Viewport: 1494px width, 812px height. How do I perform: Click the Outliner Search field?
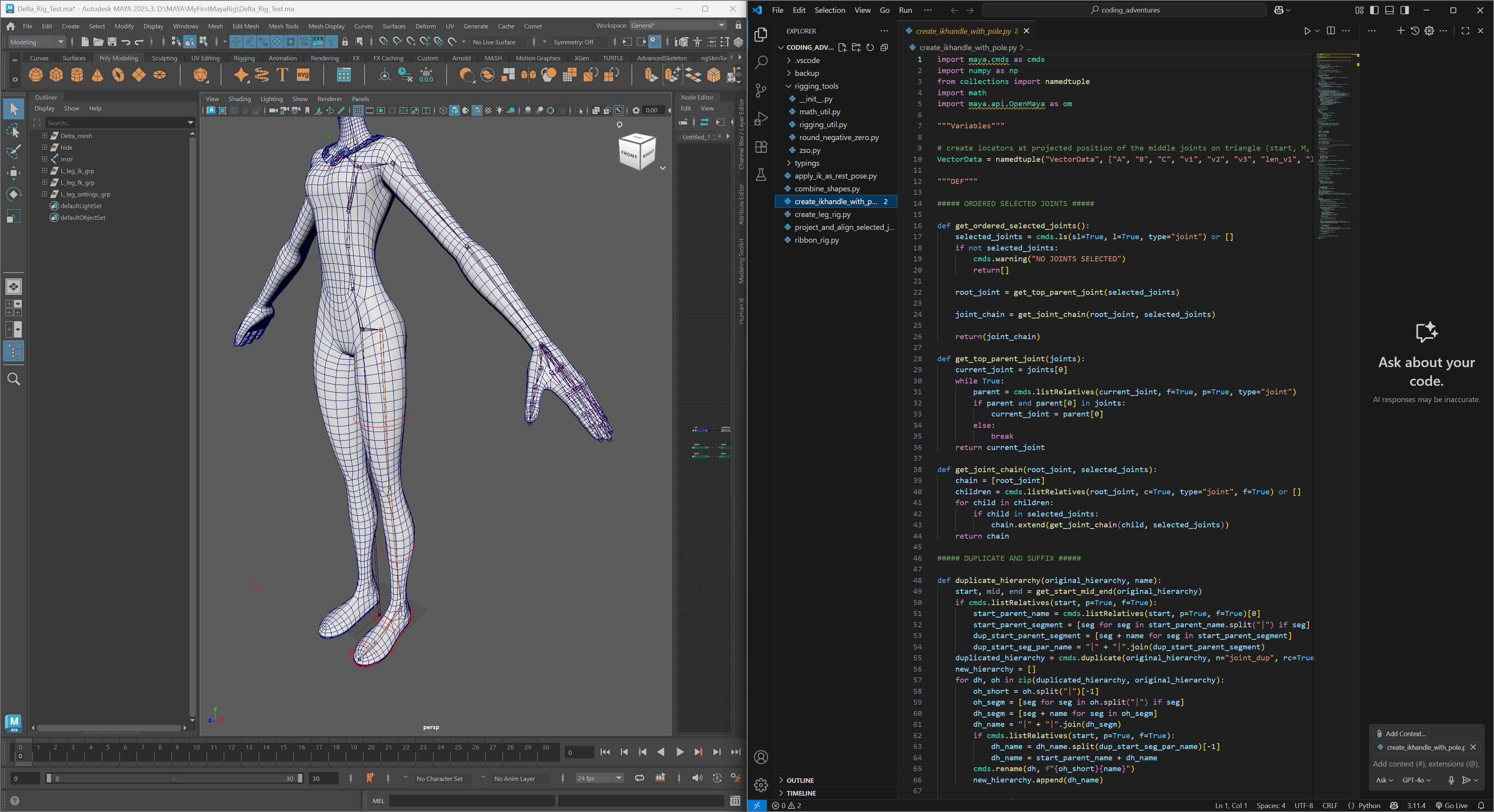pos(119,123)
